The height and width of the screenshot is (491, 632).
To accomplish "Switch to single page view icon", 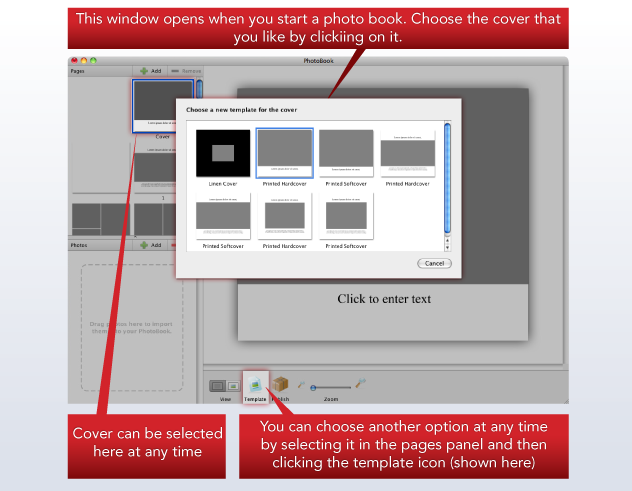I will tap(217, 385).
